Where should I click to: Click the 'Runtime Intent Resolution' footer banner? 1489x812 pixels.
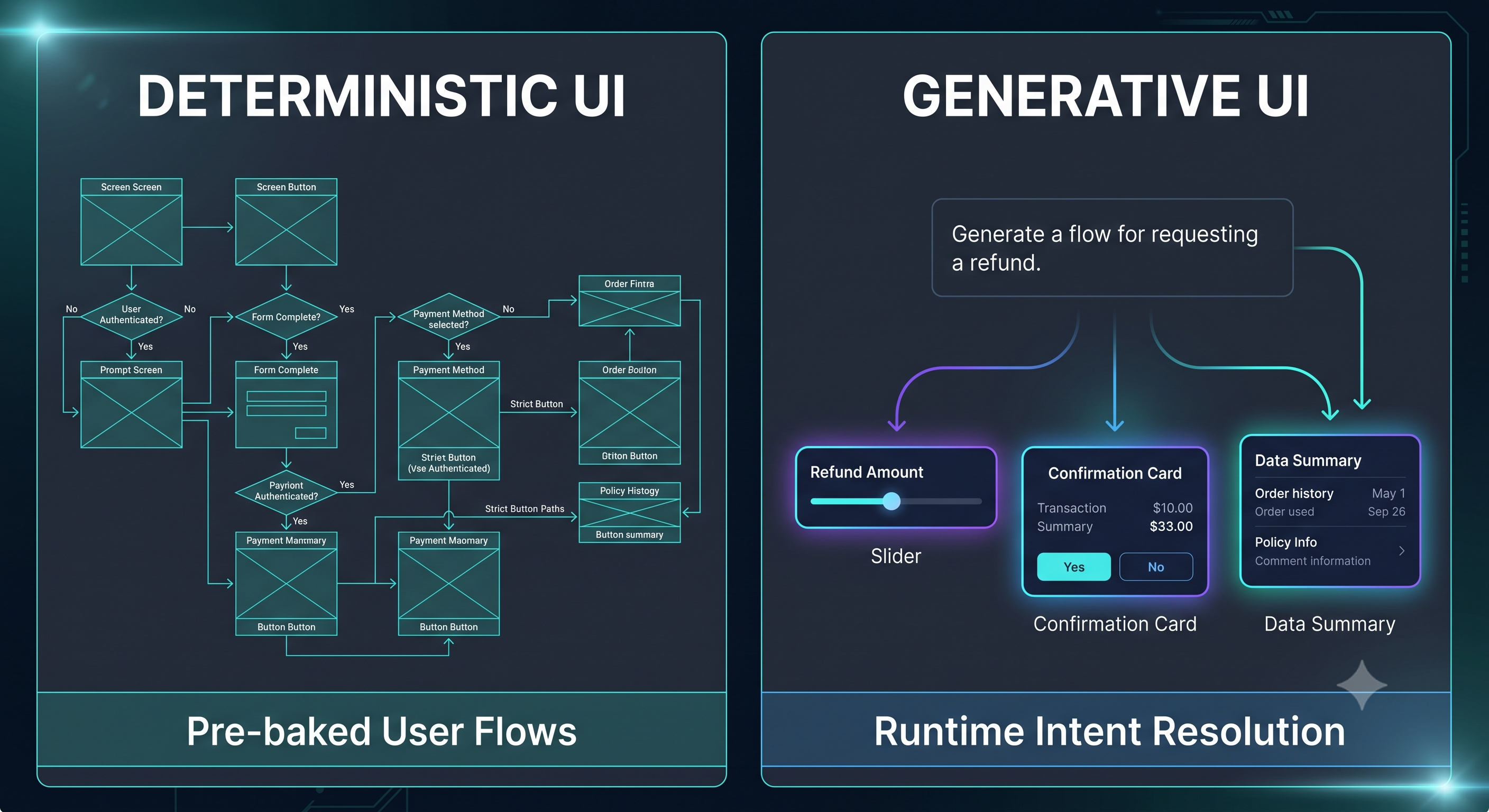click(1106, 730)
